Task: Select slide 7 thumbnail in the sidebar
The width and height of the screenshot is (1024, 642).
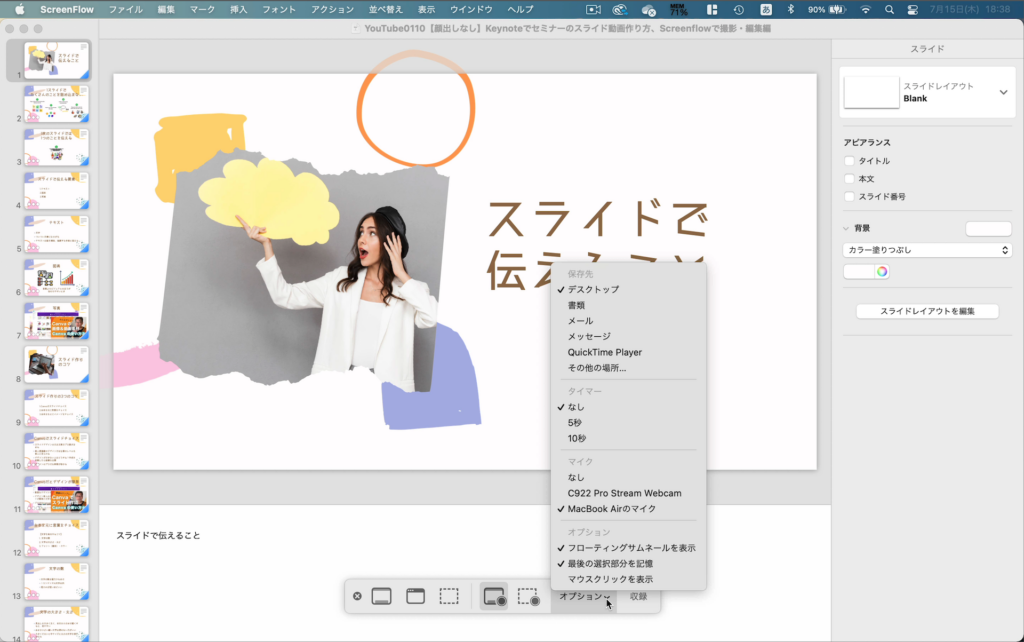Action: (x=55, y=323)
